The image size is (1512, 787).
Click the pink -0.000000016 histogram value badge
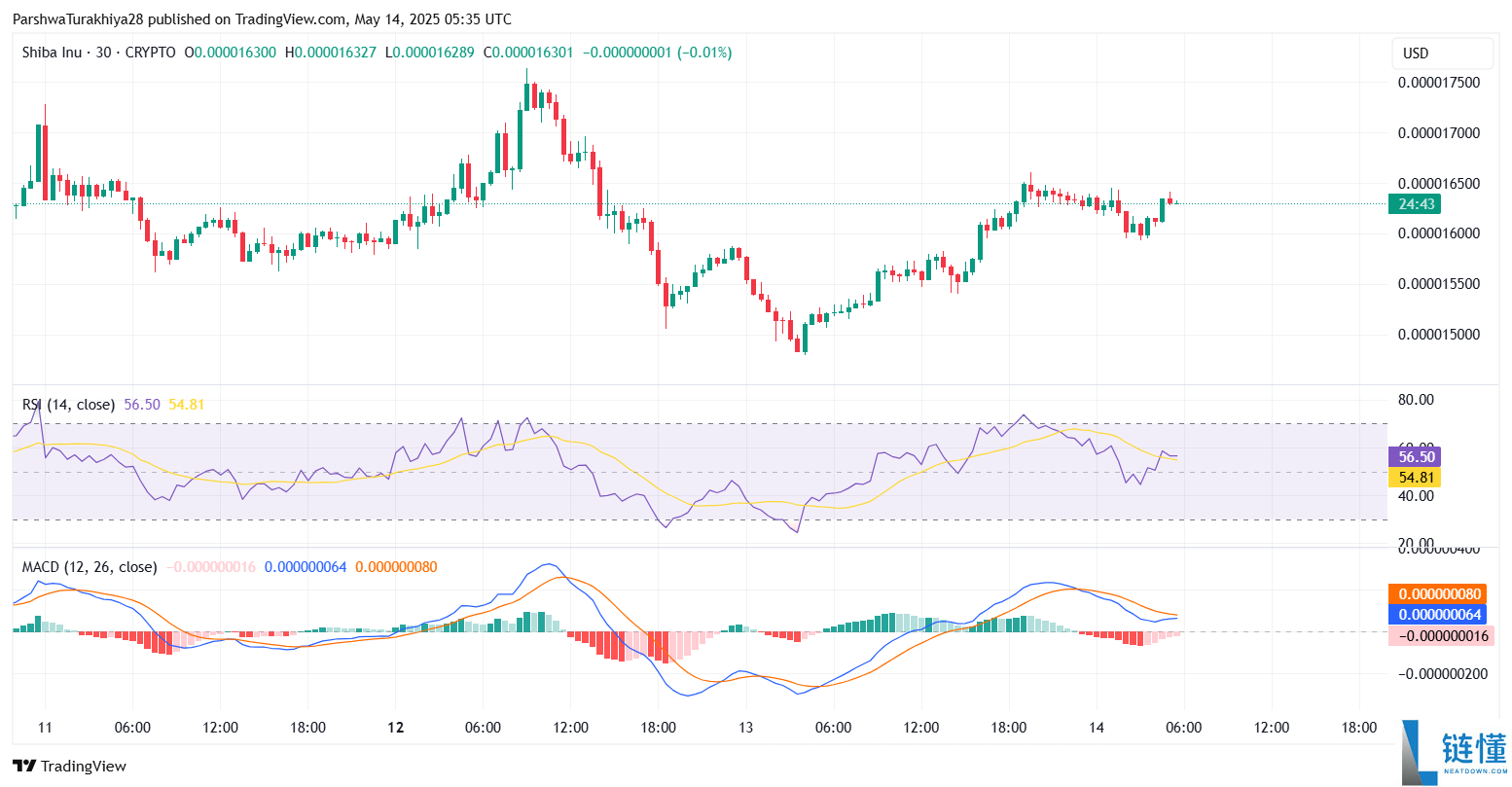click(1435, 635)
